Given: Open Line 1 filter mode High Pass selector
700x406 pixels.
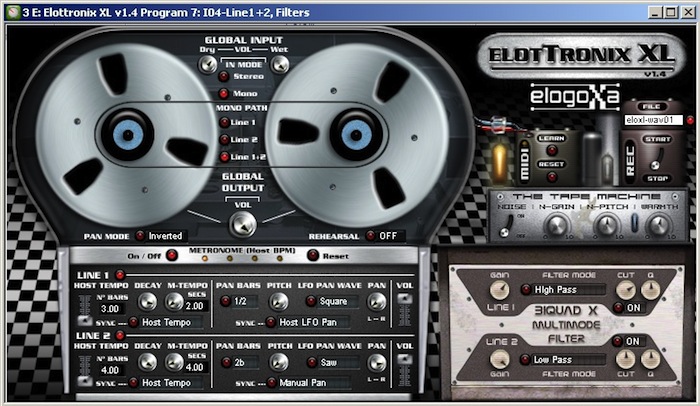Looking at the screenshot, I should pos(563,289).
